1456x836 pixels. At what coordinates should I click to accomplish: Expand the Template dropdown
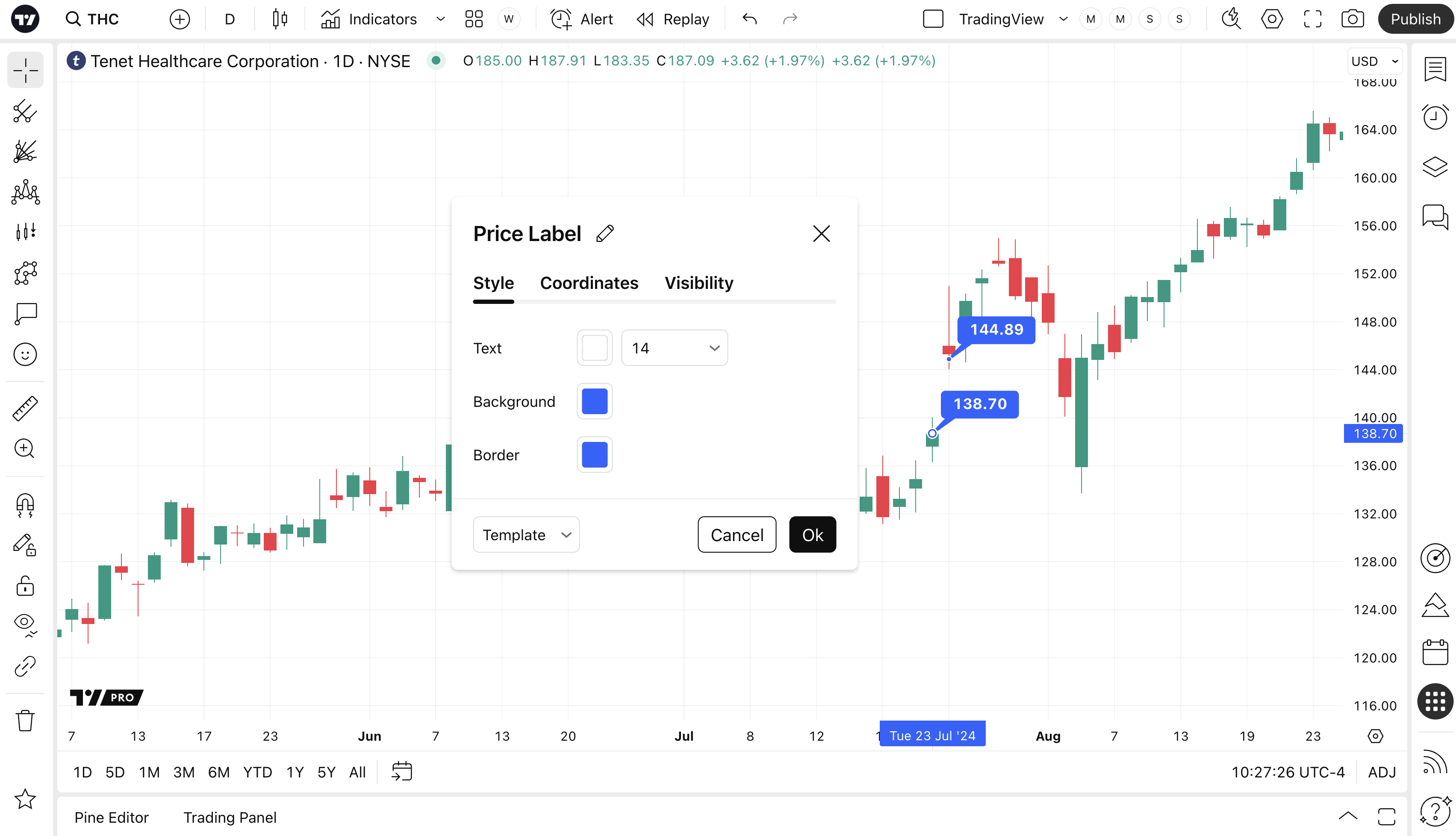point(526,535)
